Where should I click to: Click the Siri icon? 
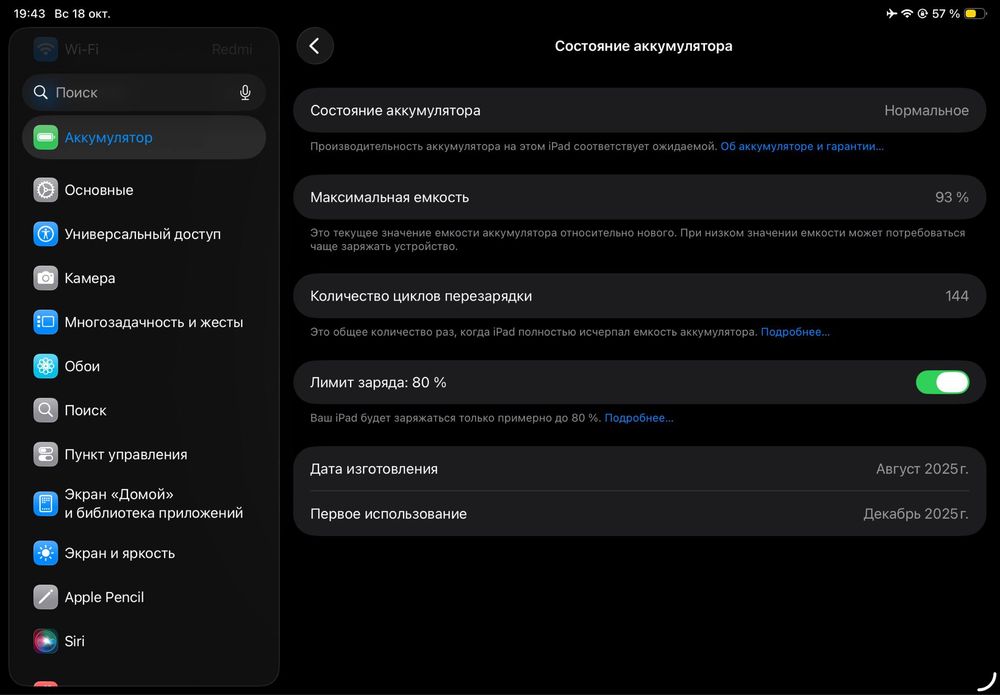pyautogui.click(x=45, y=641)
